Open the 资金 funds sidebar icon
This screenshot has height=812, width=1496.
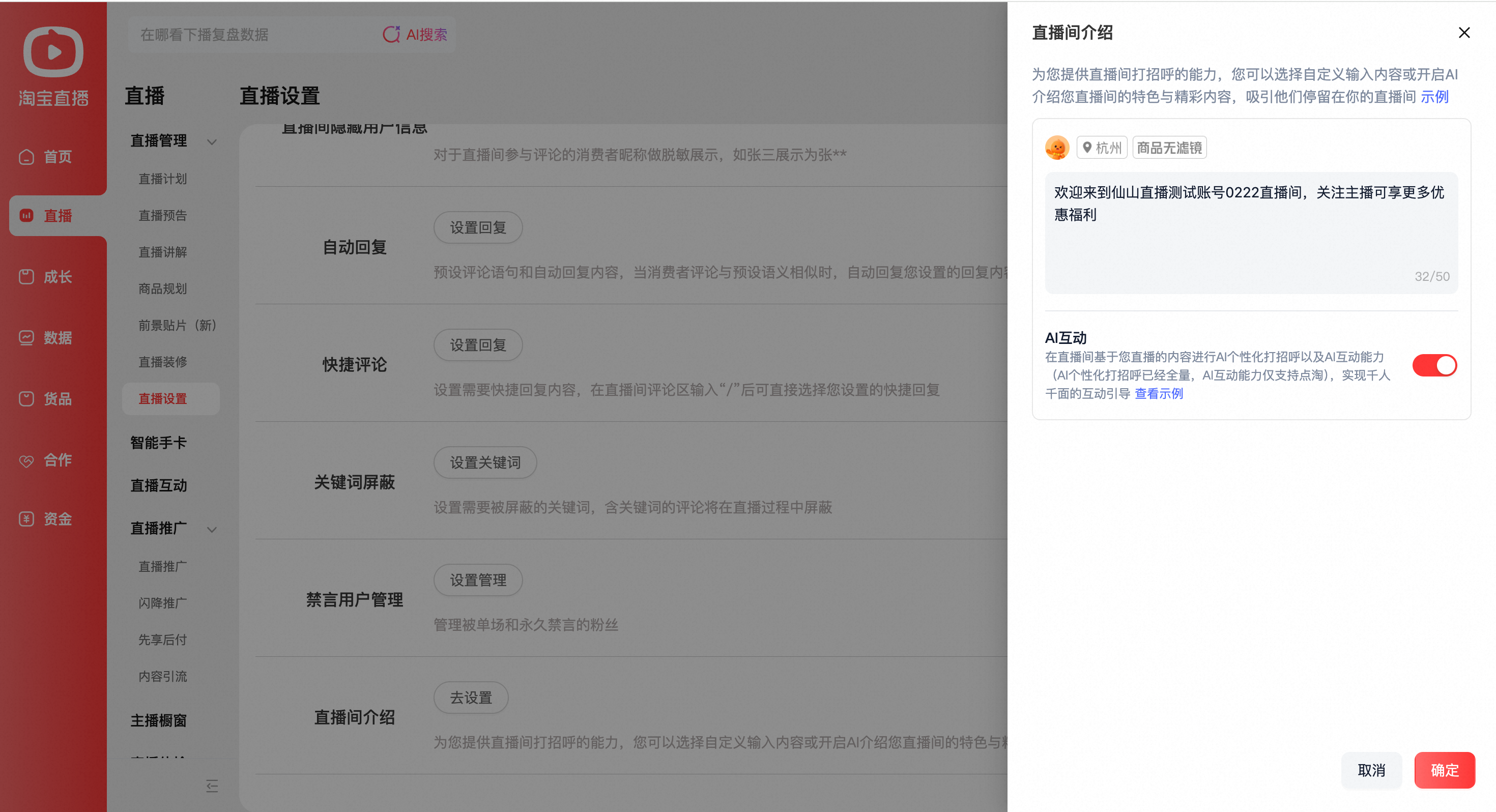coord(26,518)
